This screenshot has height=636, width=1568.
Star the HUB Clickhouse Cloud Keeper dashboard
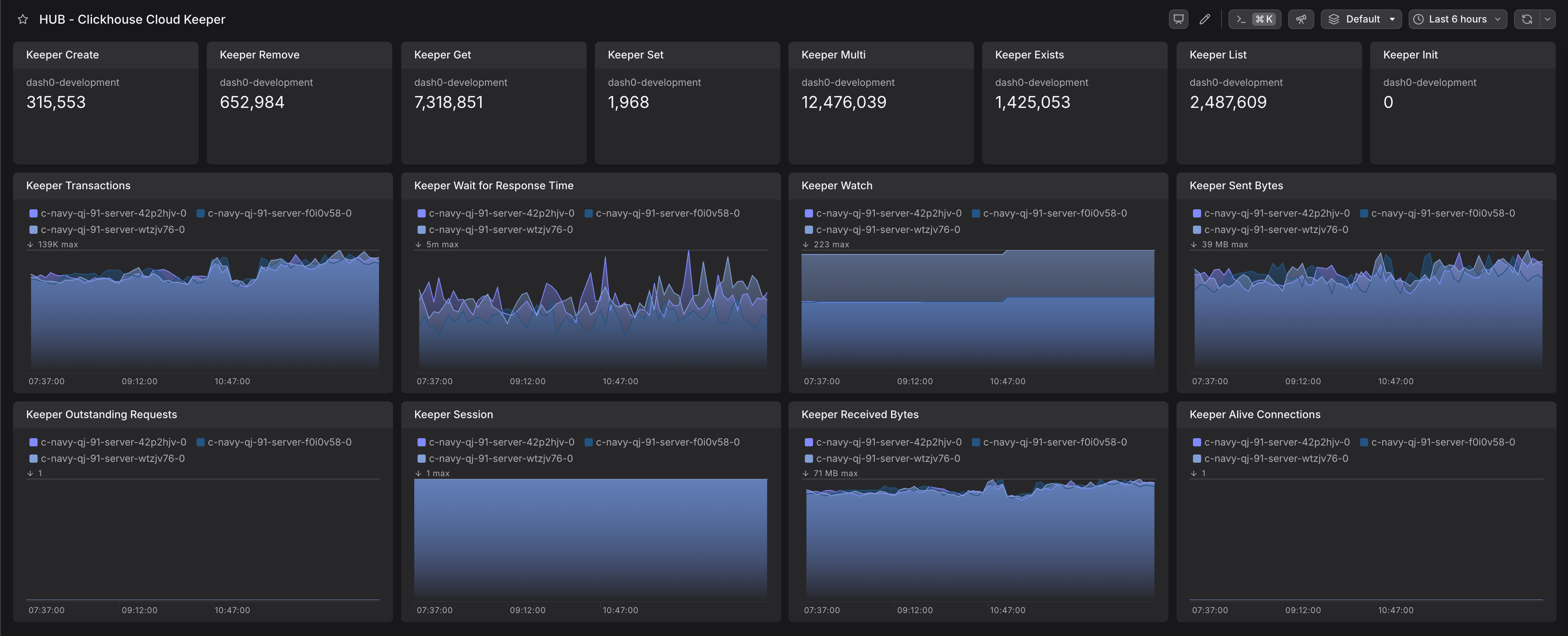(x=22, y=20)
